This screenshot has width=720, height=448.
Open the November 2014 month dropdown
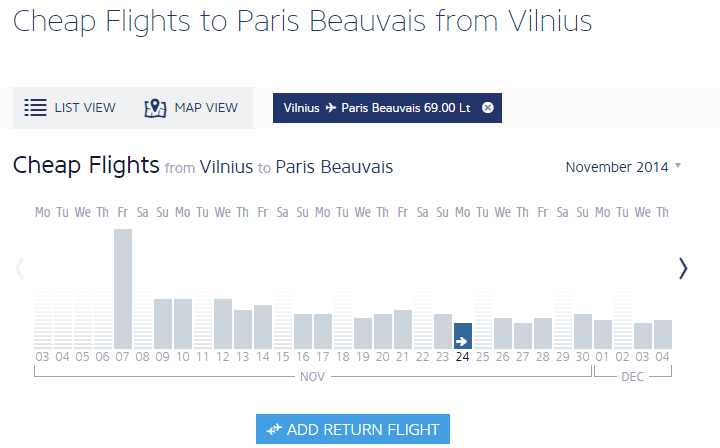[623, 167]
